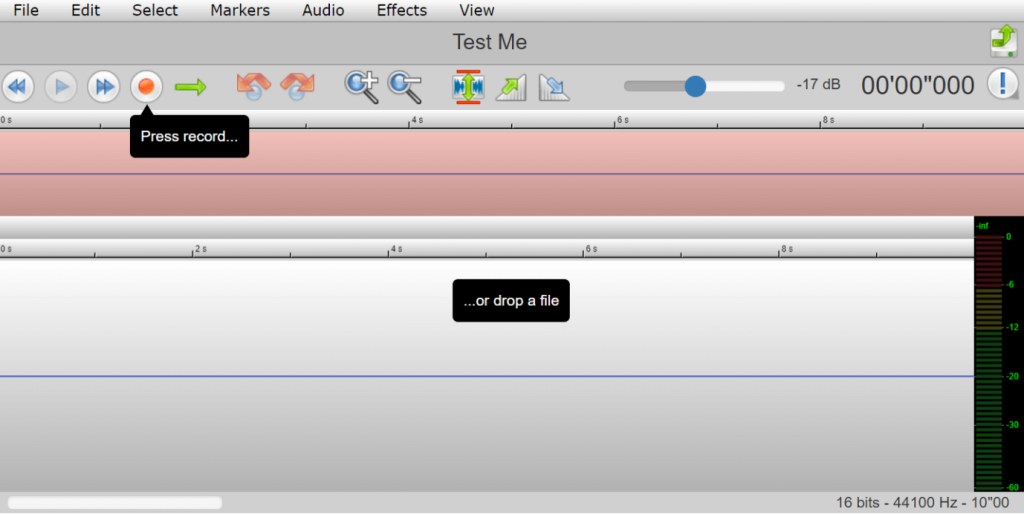Click the green export icon top right
Viewport: 1024px width, 514px height.
(1004, 42)
